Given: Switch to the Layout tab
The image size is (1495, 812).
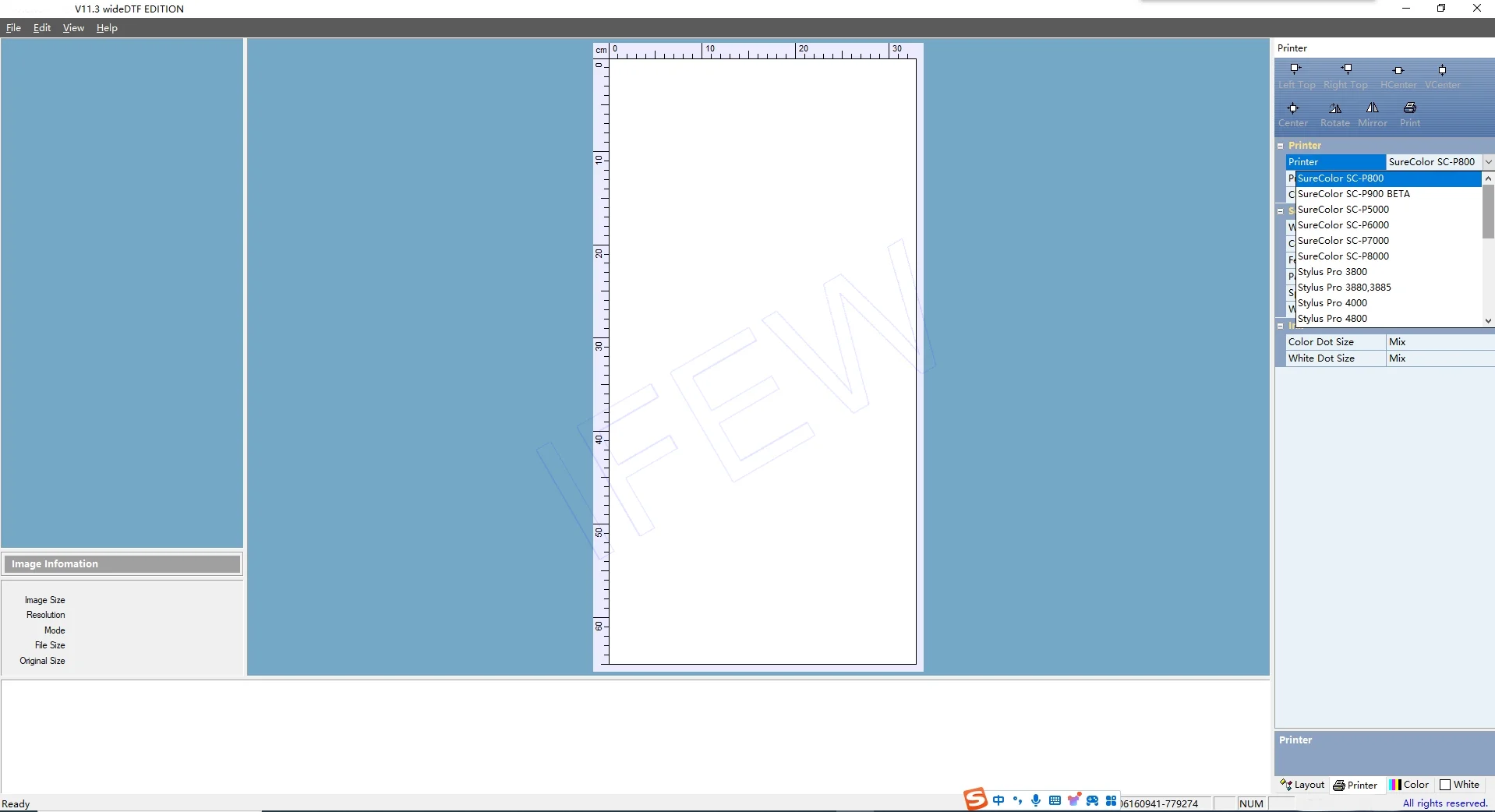Looking at the screenshot, I should 1302,785.
